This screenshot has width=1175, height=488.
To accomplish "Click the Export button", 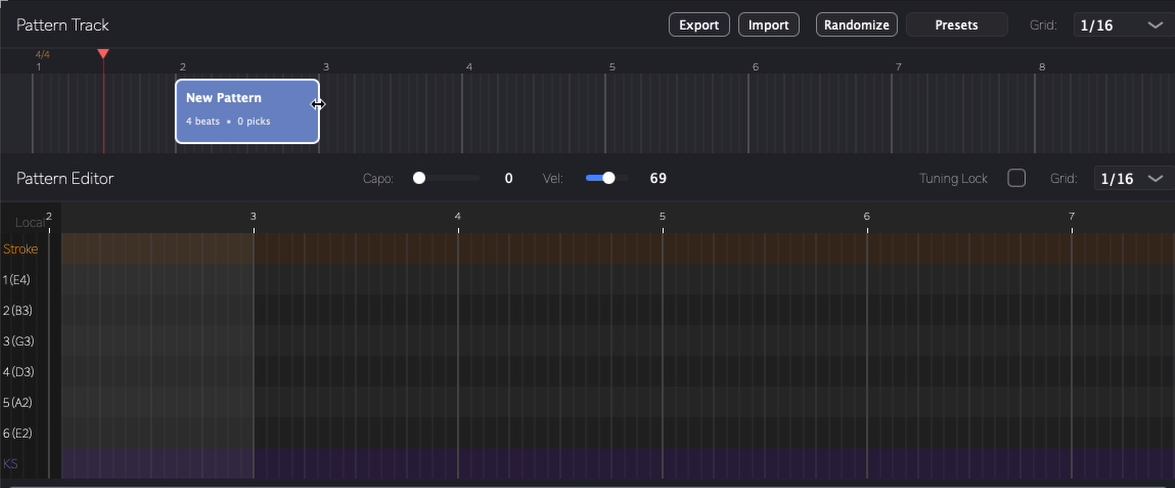I will click(x=699, y=25).
